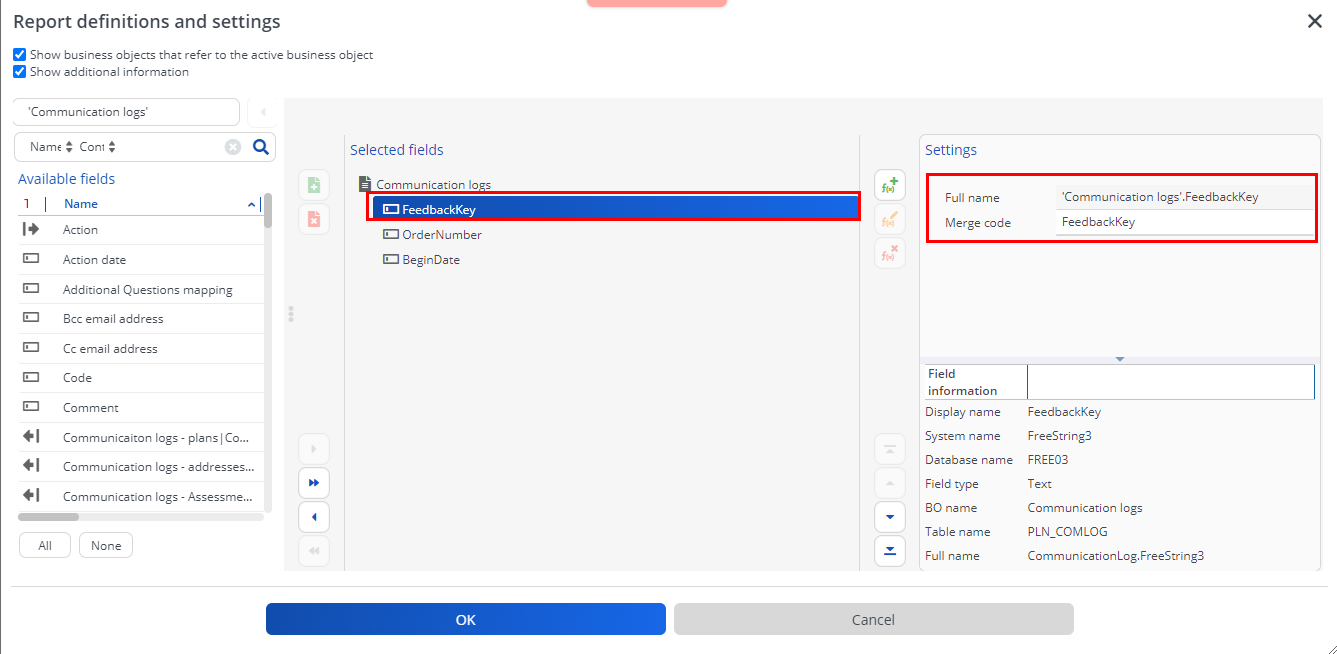The height and width of the screenshot is (654, 1337).
Task: Select 'Code' in available fields
Action: point(140,377)
